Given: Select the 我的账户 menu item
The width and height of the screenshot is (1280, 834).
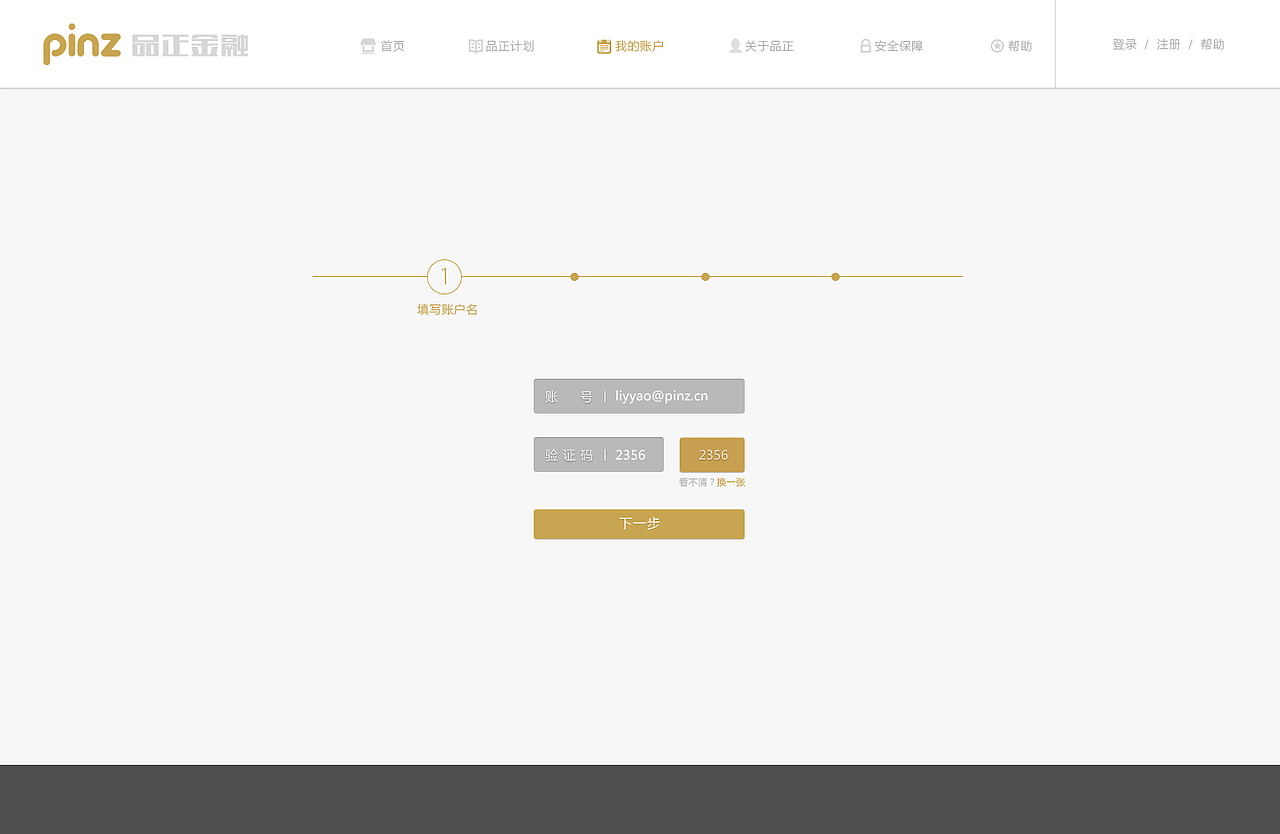Looking at the screenshot, I should coord(639,46).
